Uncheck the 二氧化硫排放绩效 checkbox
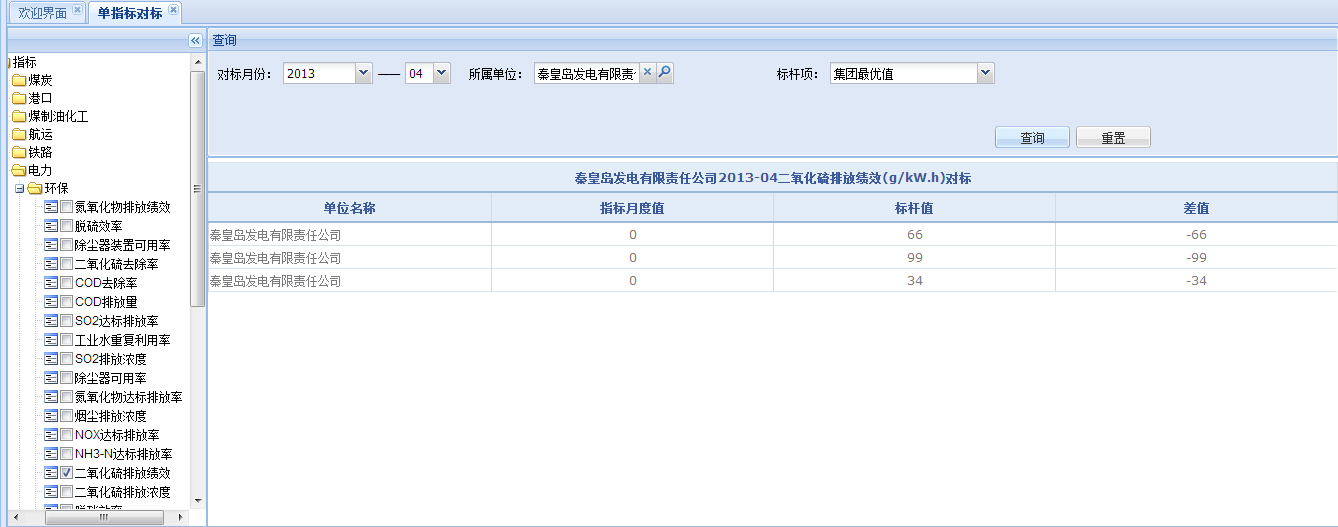The height and width of the screenshot is (527, 1338). [66, 473]
